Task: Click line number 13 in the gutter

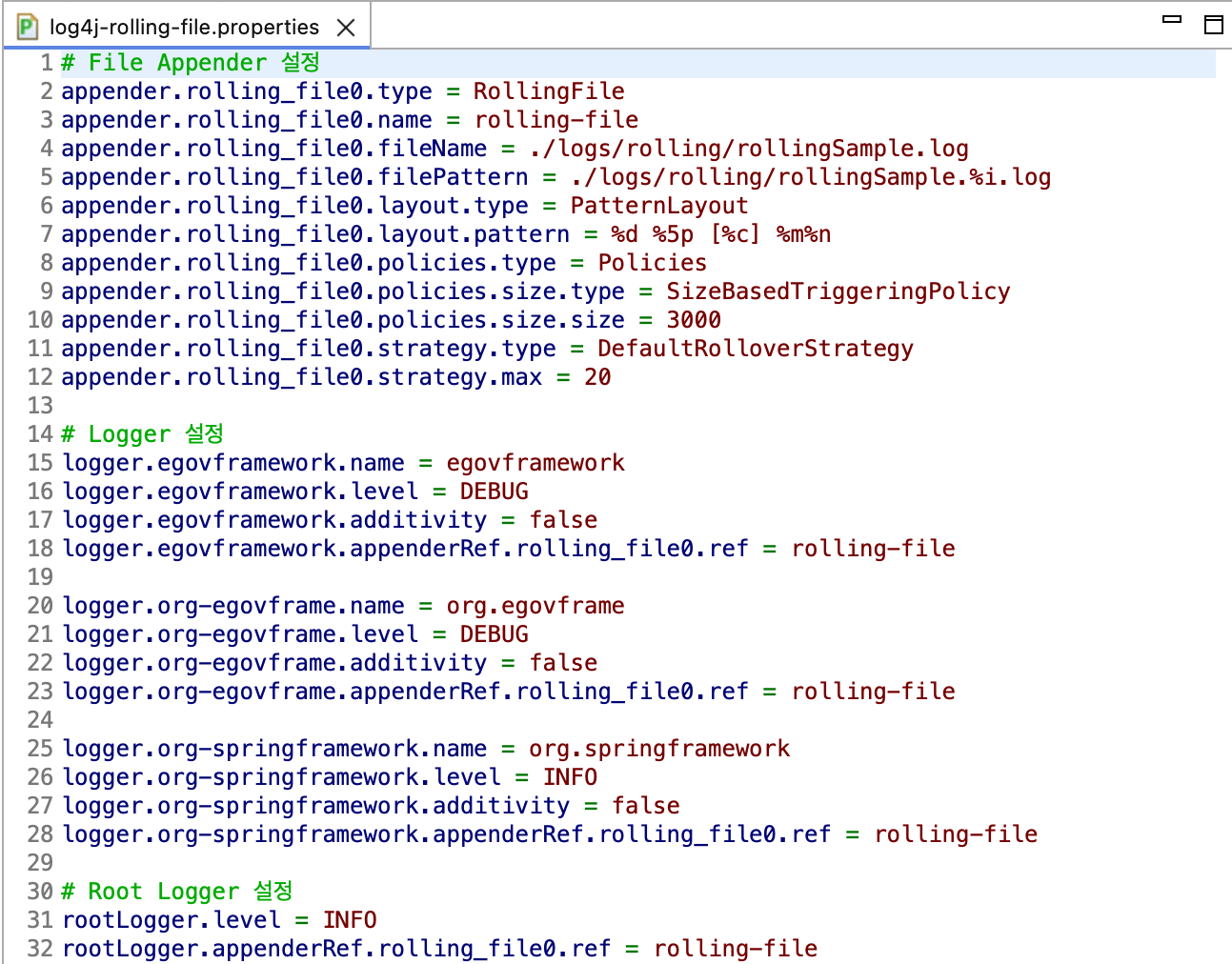Action: (41, 406)
